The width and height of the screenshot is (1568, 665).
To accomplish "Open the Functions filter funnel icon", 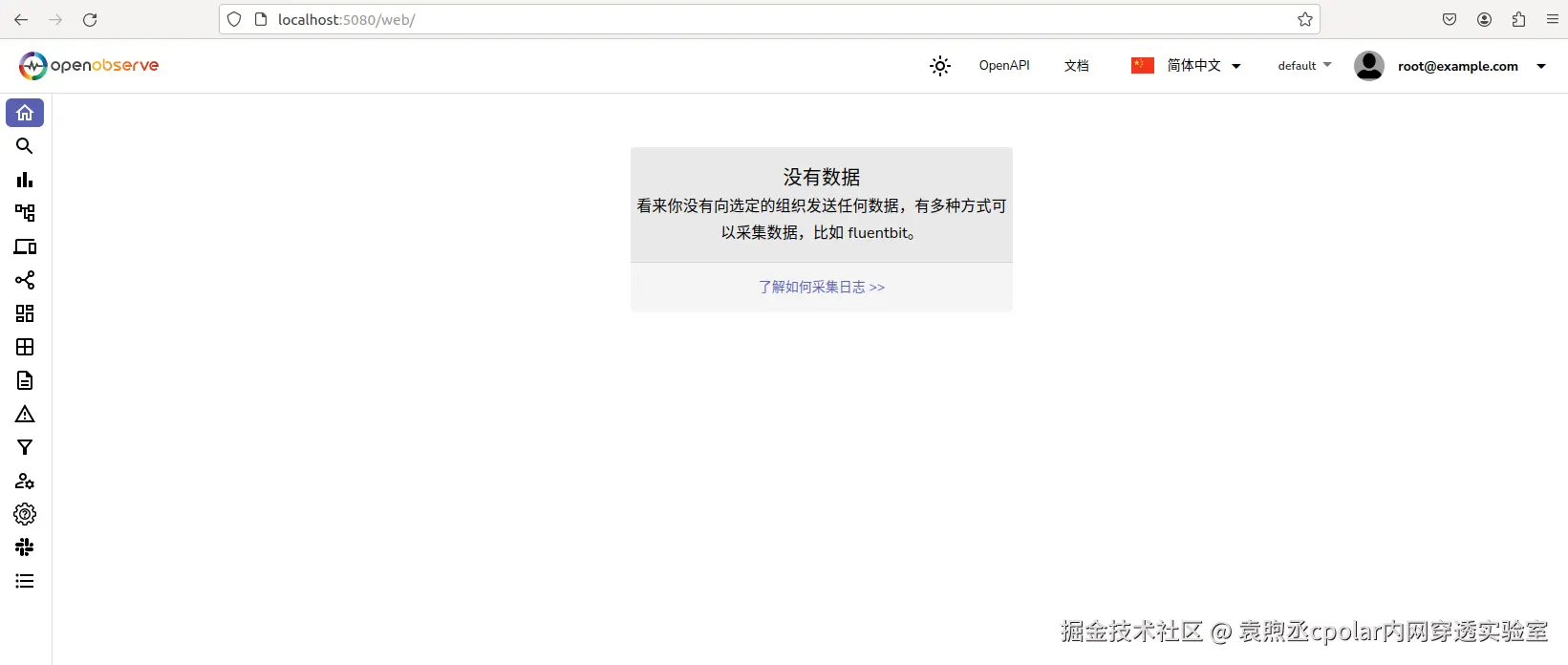I will point(25,447).
